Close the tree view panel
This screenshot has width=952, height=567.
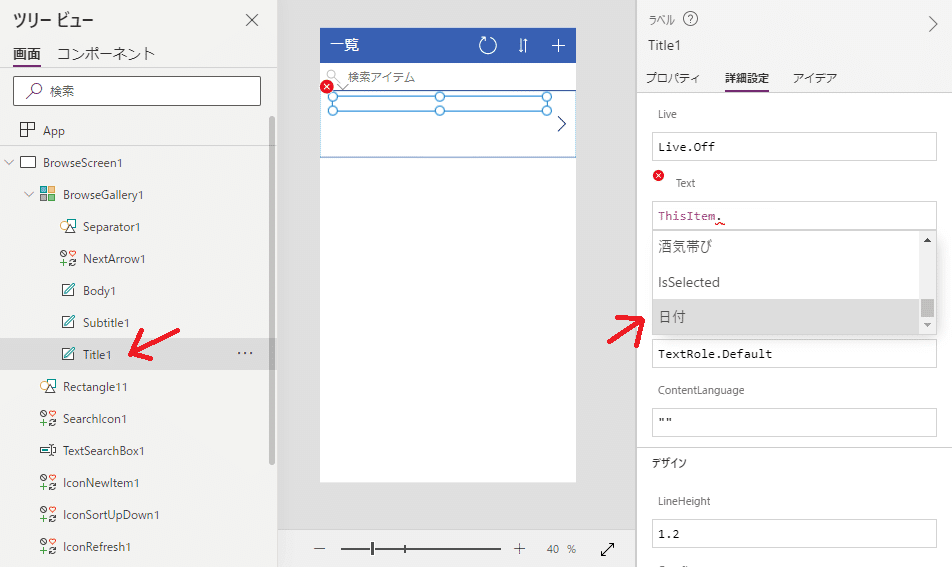click(252, 20)
